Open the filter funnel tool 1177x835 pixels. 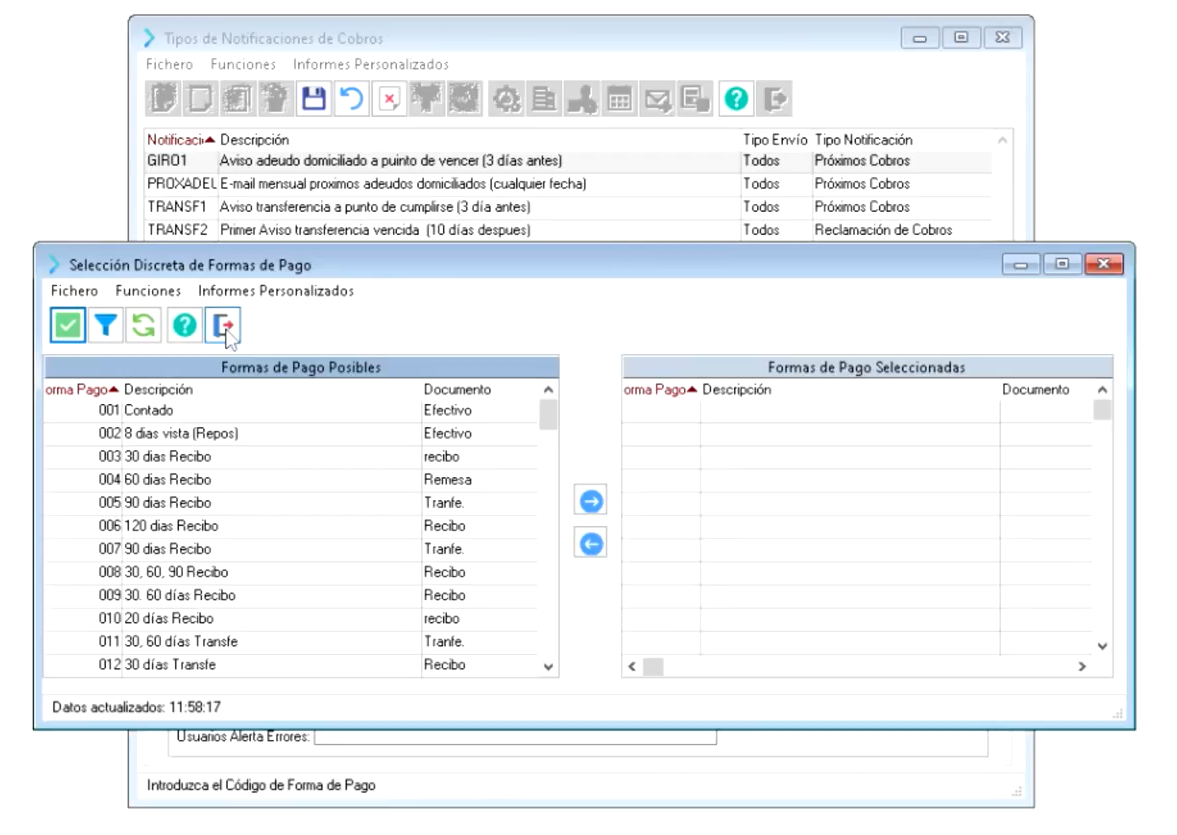click(x=106, y=324)
